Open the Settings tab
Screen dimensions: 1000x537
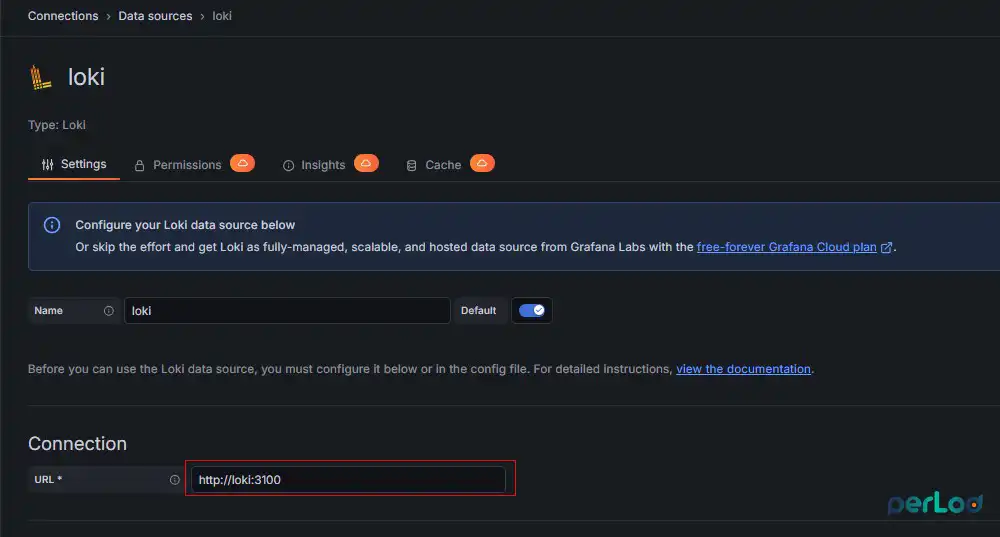[x=74, y=165]
